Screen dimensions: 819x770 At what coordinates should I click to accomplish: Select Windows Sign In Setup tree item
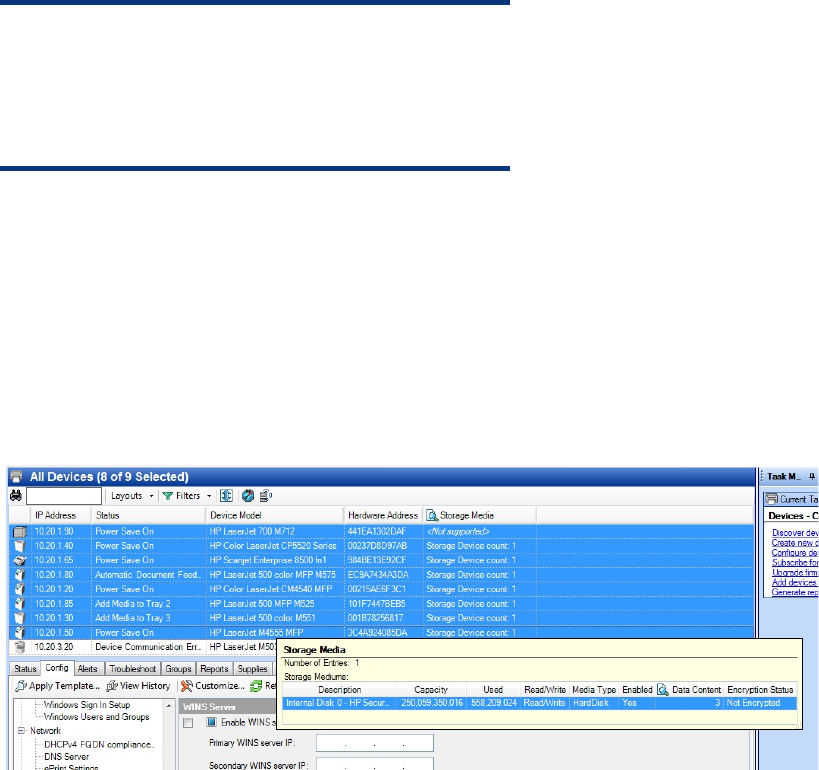(x=87, y=705)
